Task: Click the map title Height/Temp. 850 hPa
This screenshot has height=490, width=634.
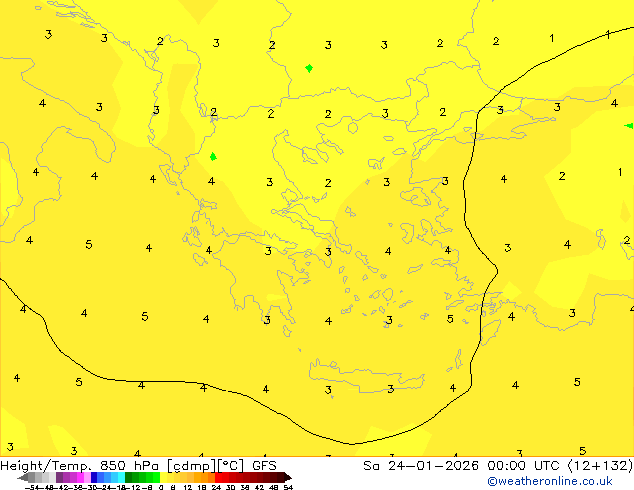Action: (x=80, y=466)
